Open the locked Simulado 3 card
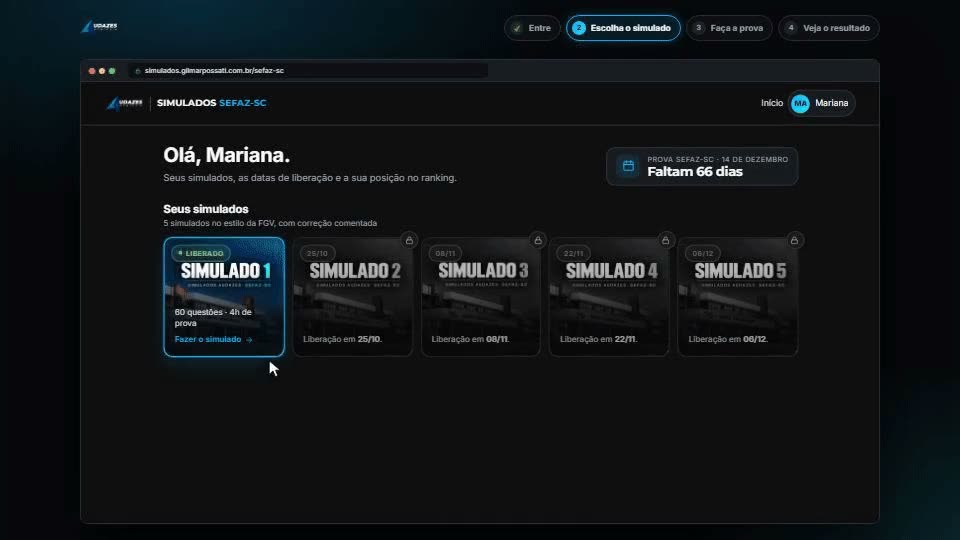The image size is (960, 540). [x=481, y=297]
